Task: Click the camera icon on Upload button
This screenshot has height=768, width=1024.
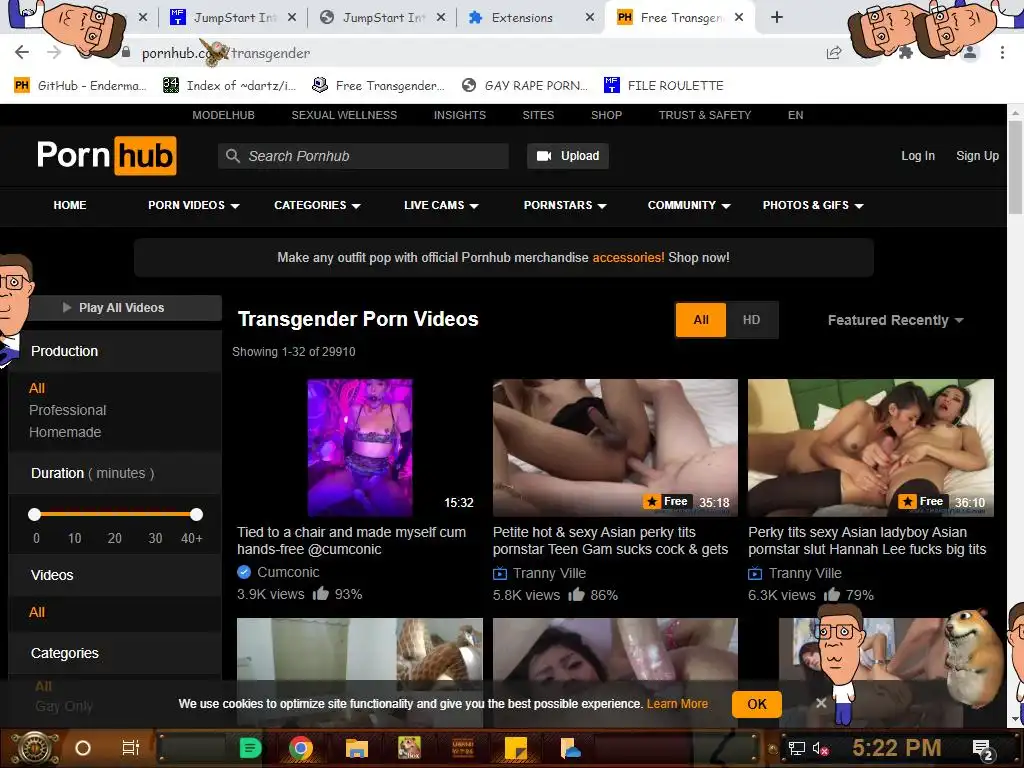Action: point(544,156)
